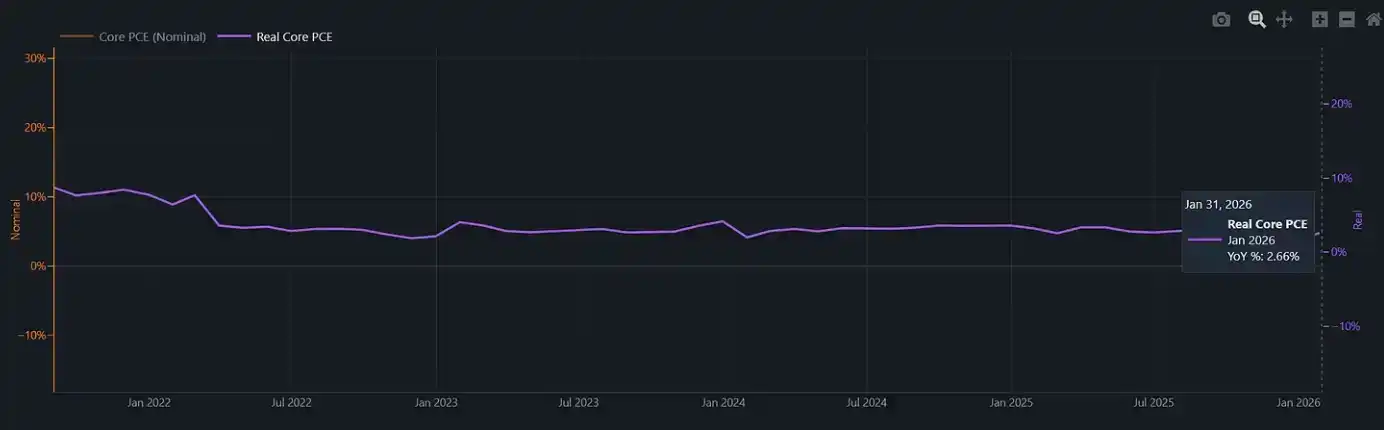The image size is (1384, 430).
Task: Click the purple Real Core PCE line swatch
Action: coord(233,37)
